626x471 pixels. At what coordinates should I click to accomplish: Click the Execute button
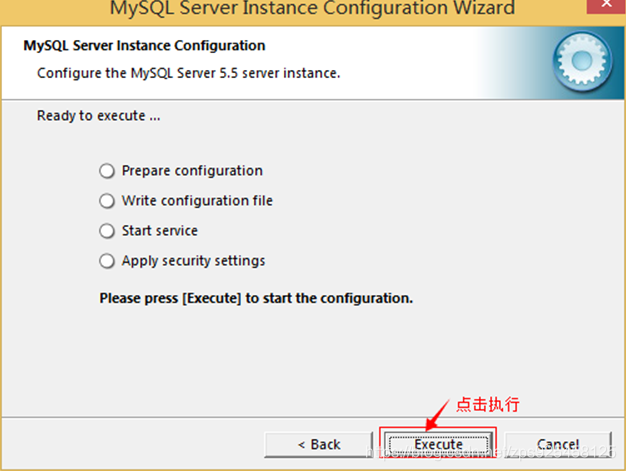[438, 444]
